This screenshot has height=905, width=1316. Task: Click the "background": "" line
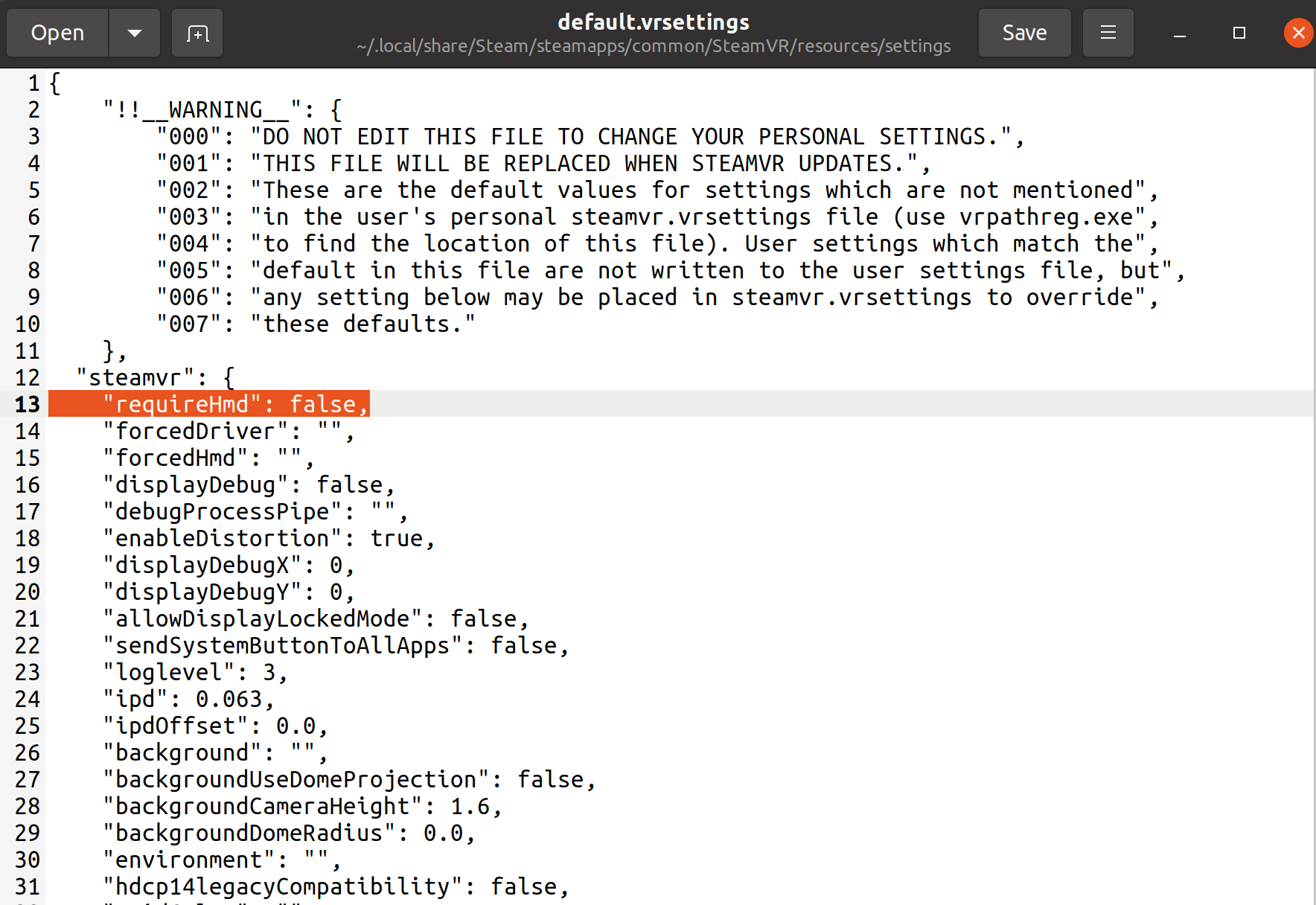coord(215,752)
